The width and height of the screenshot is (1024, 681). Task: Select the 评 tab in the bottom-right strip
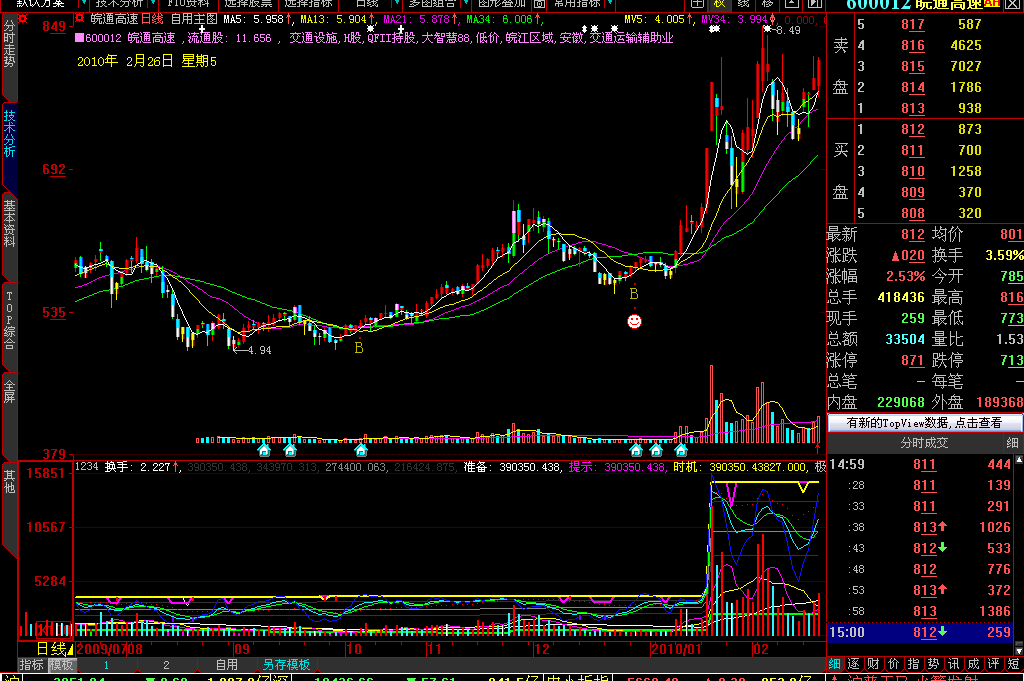coord(993,664)
